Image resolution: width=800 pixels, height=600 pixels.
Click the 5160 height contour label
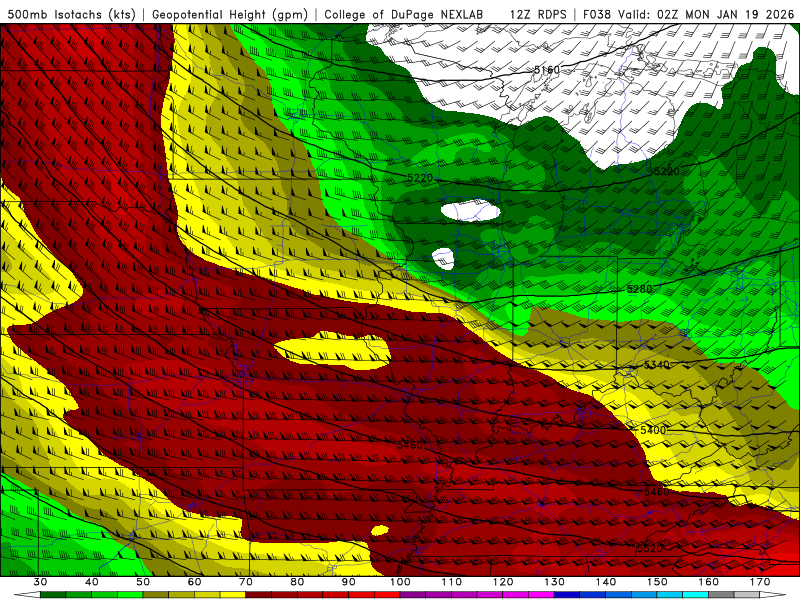point(547,70)
